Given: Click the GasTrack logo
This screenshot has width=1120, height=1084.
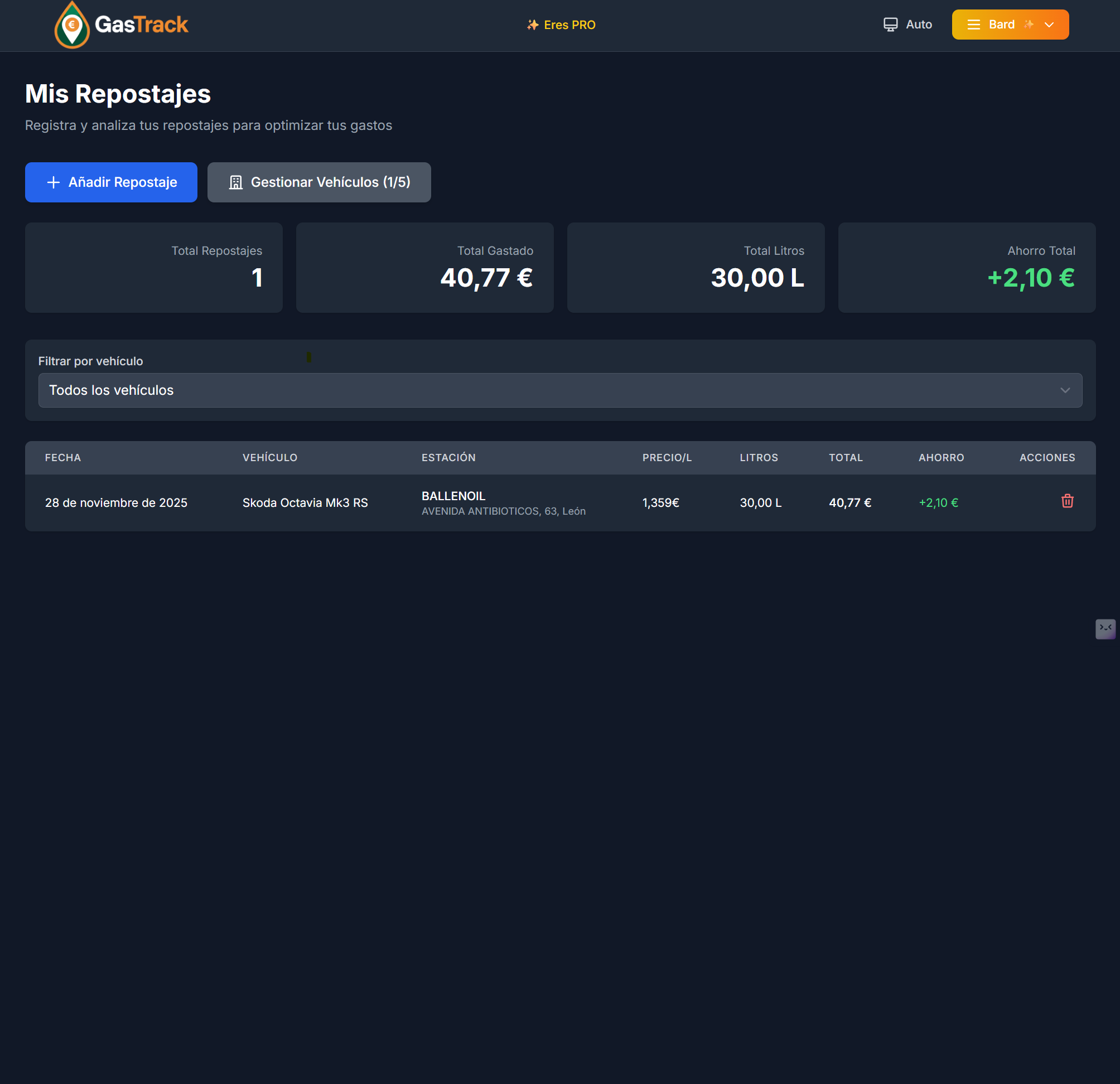Looking at the screenshot, I should pyautogui.click(x=121, y=25).
